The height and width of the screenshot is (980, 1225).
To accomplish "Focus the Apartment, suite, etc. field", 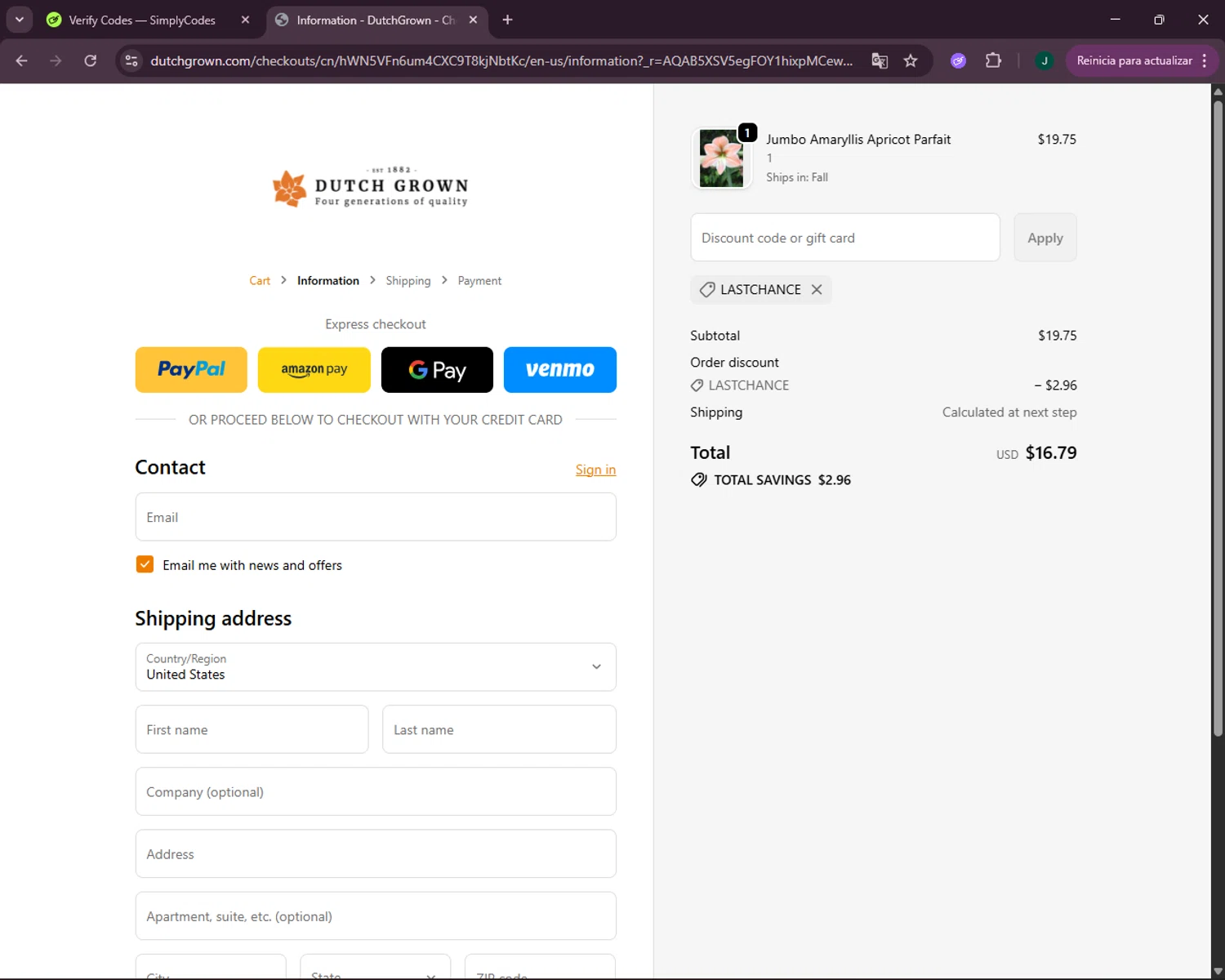I will (x=376, y=915).
